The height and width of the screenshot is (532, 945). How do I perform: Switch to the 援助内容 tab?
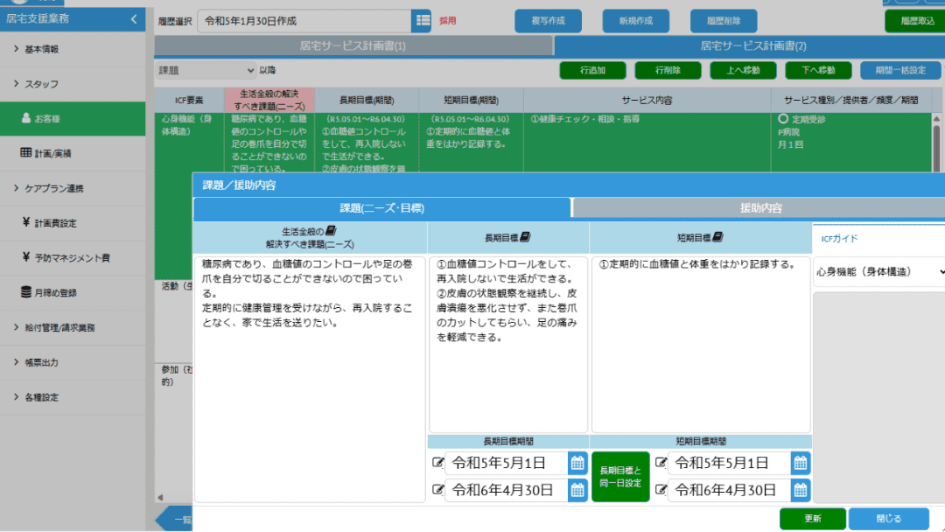(x=760, y=208)
